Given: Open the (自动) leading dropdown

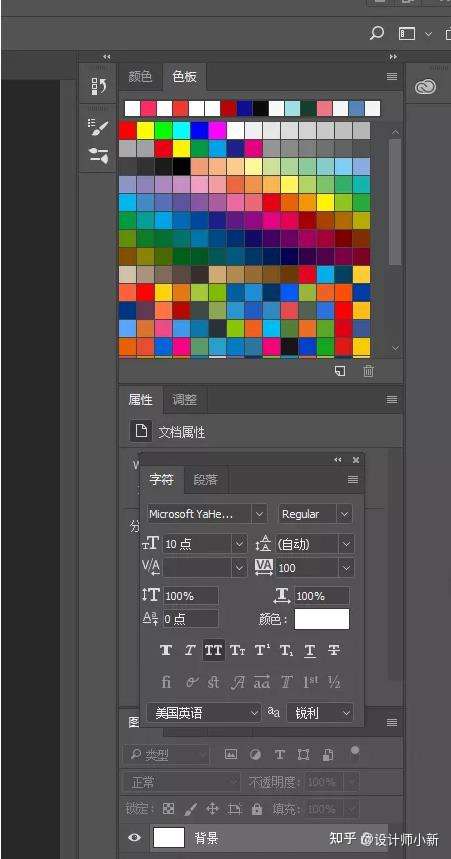Looking at the screenshot, I should pos(346,544).
